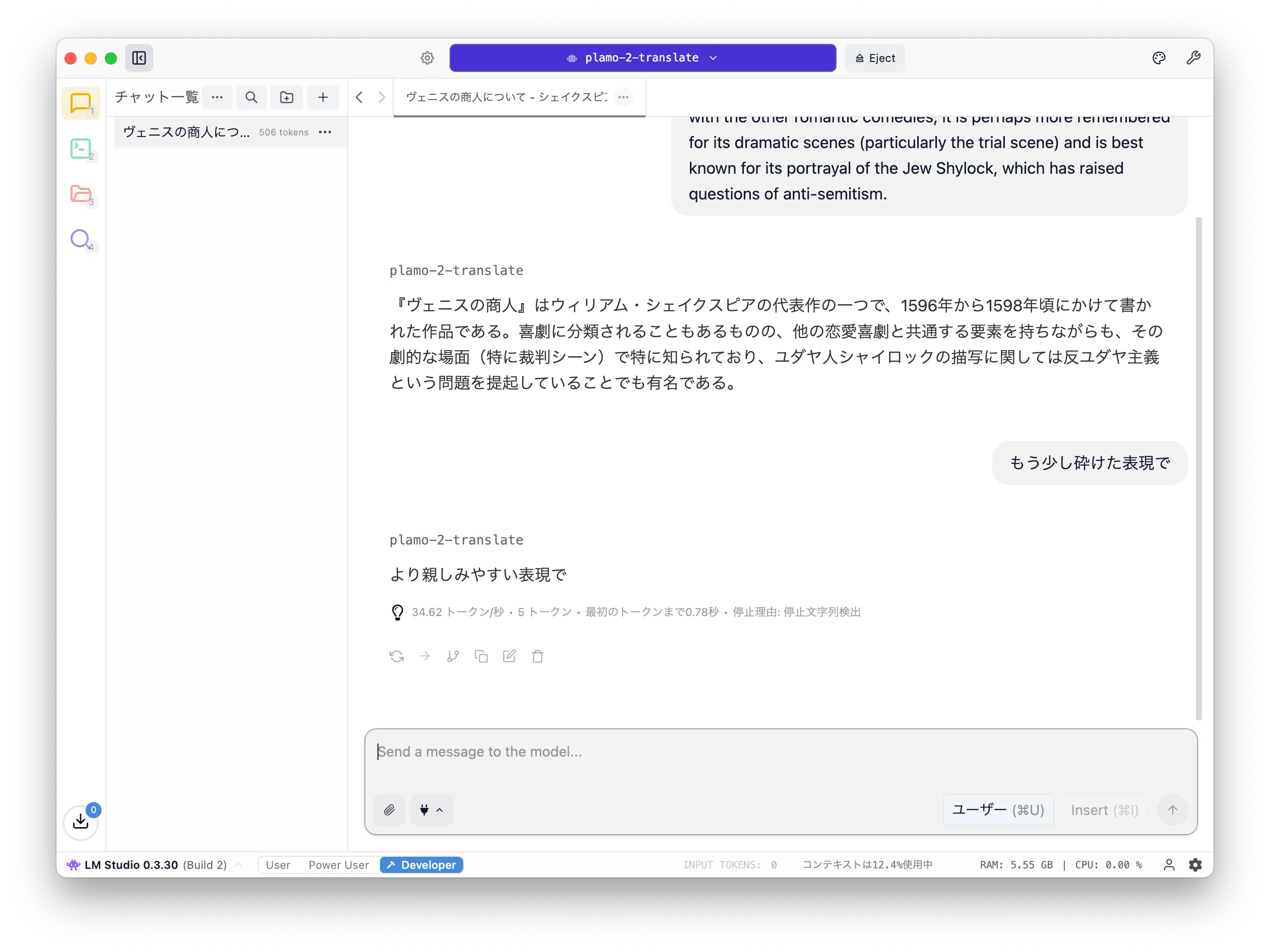Regenerate the last assistant message

point(396,656)
